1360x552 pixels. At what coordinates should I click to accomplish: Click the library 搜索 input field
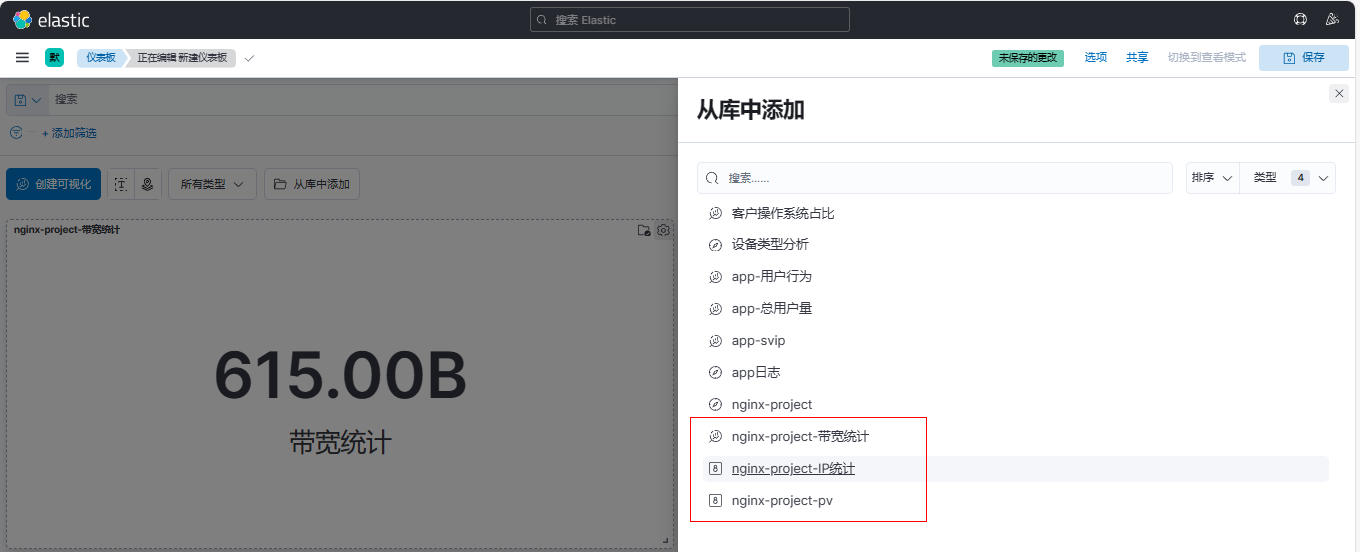click(935, 178)
